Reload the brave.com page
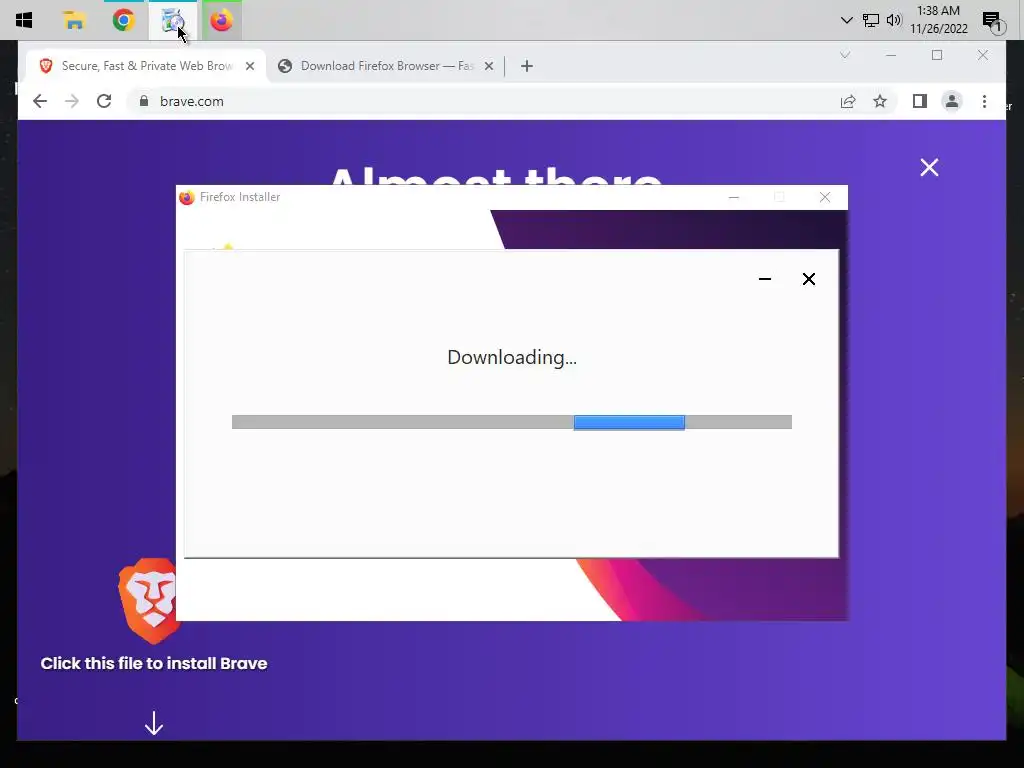1024x768 pixels. (x=104, y=101)
